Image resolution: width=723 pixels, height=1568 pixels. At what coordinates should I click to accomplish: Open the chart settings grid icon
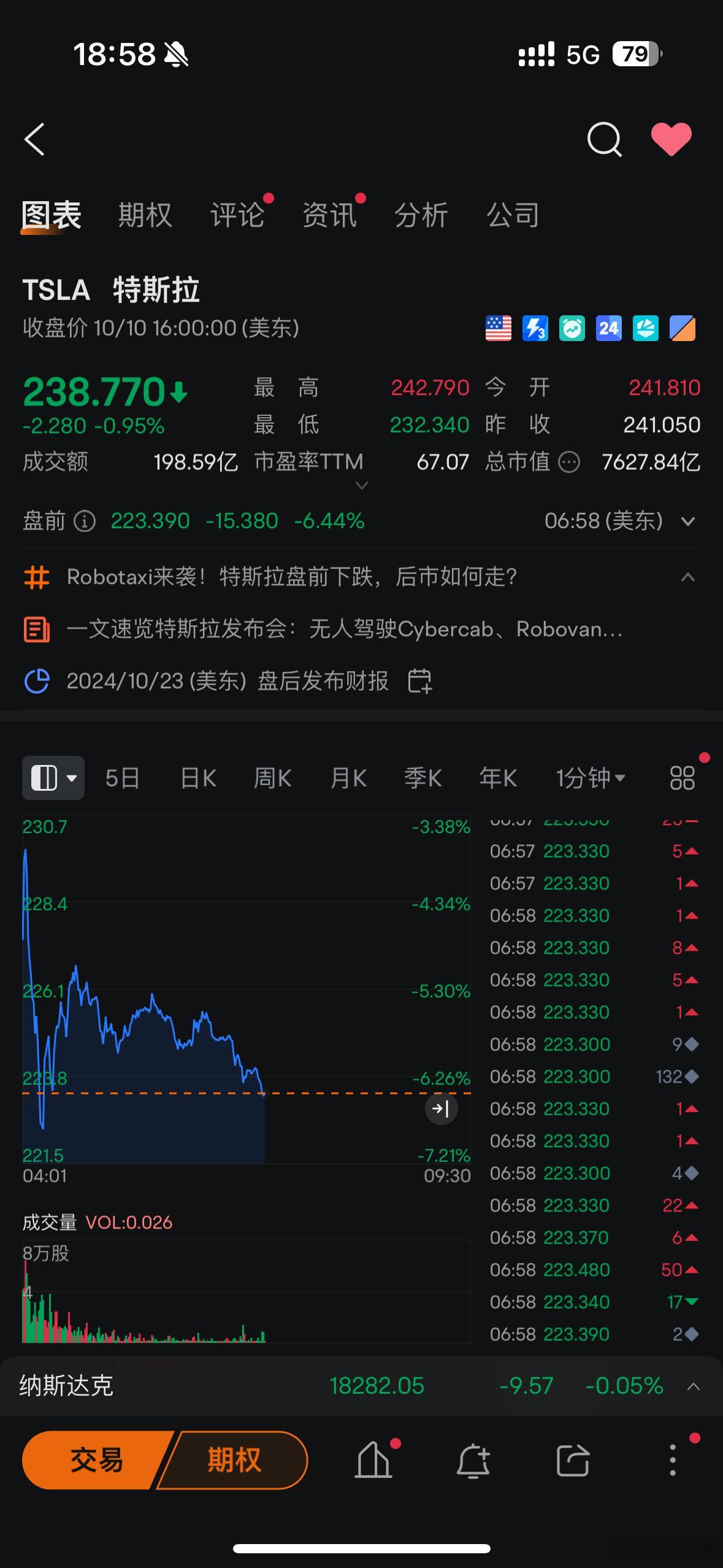pos(683,778)
